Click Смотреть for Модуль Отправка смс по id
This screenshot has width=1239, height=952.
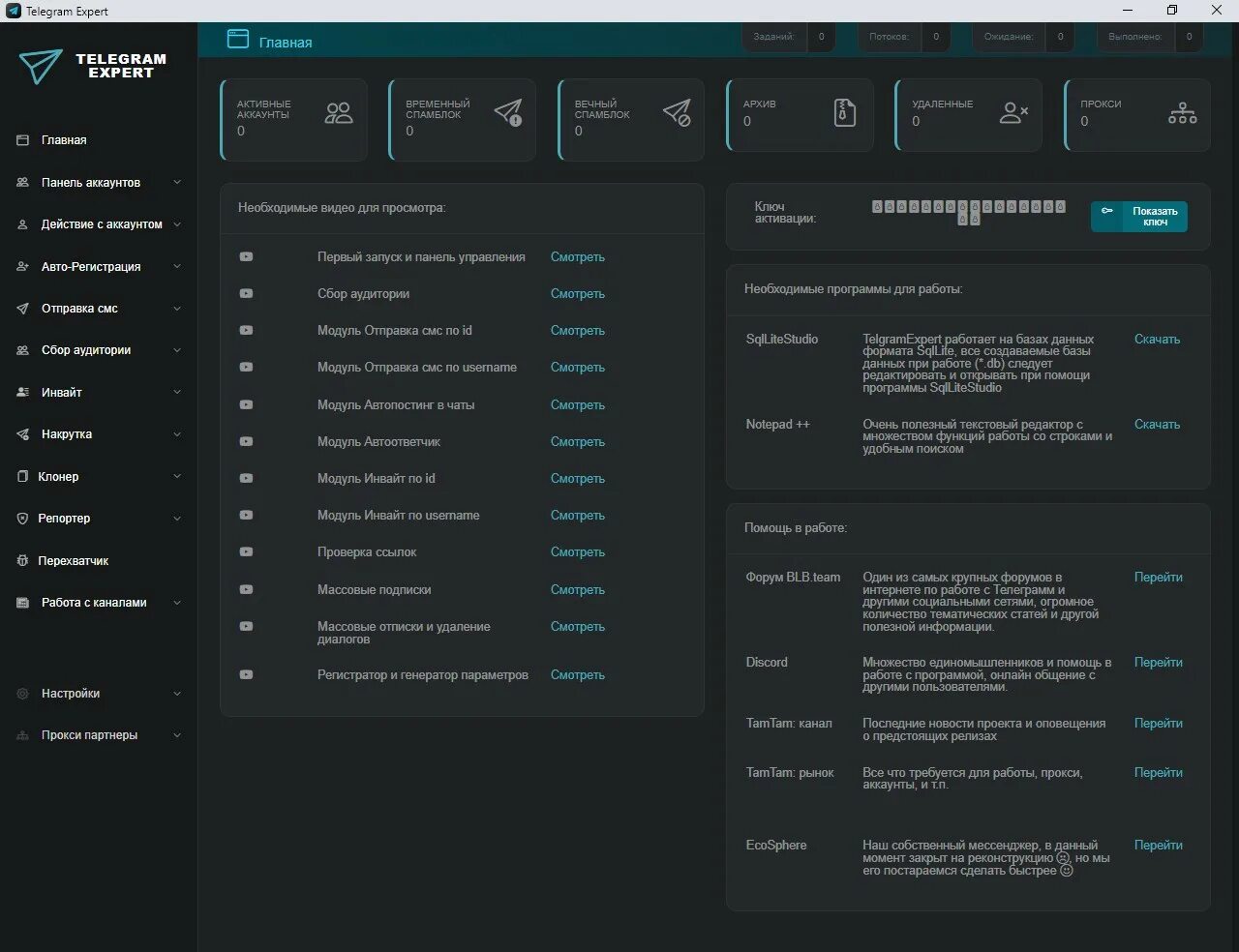(x=578, y=331)
